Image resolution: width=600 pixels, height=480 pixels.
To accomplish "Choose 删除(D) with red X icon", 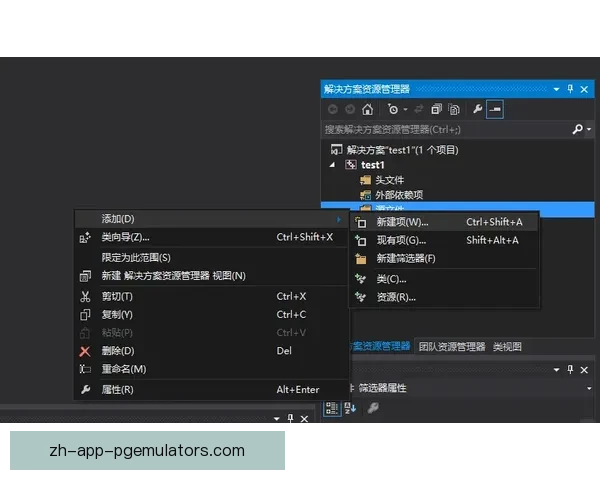I will (x=211, y=351).
